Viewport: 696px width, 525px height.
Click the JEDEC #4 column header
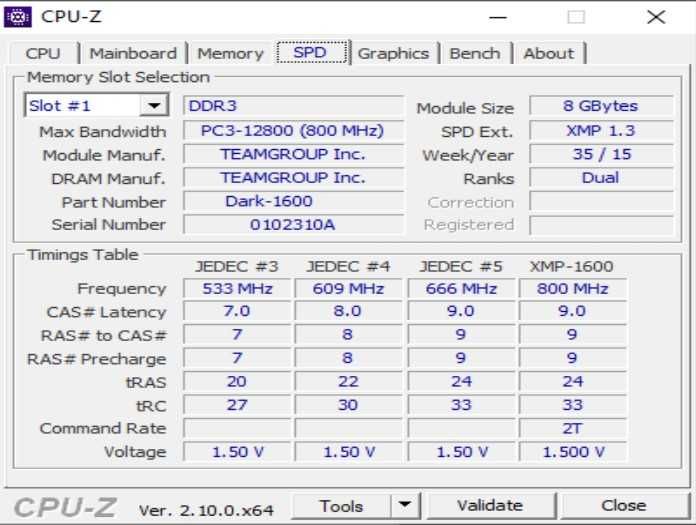[348, 266]
